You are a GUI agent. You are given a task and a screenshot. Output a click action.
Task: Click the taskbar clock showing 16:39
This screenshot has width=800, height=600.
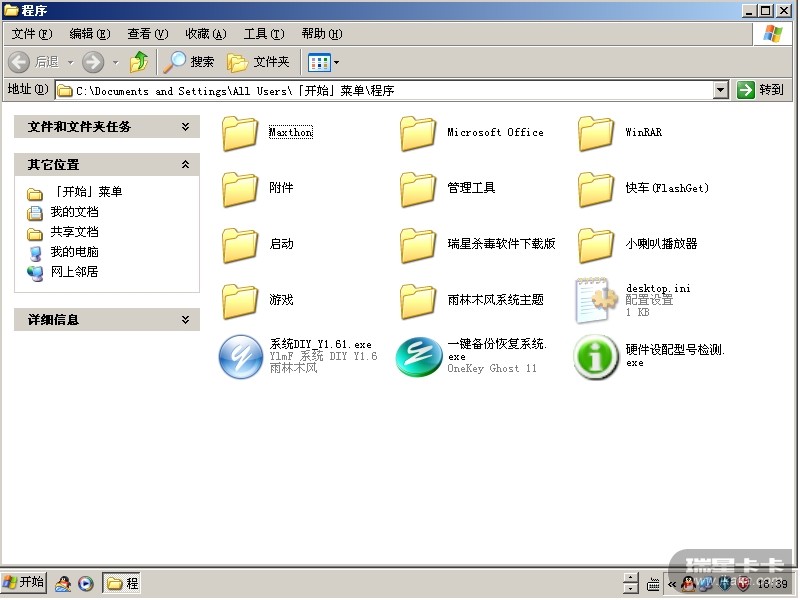(x=773, y=584)
